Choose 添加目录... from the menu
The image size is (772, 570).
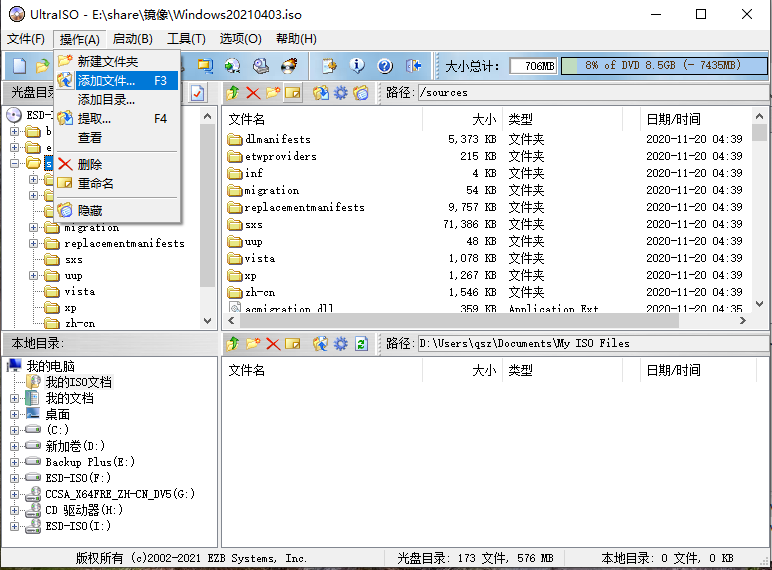click(x=117, y=99)
